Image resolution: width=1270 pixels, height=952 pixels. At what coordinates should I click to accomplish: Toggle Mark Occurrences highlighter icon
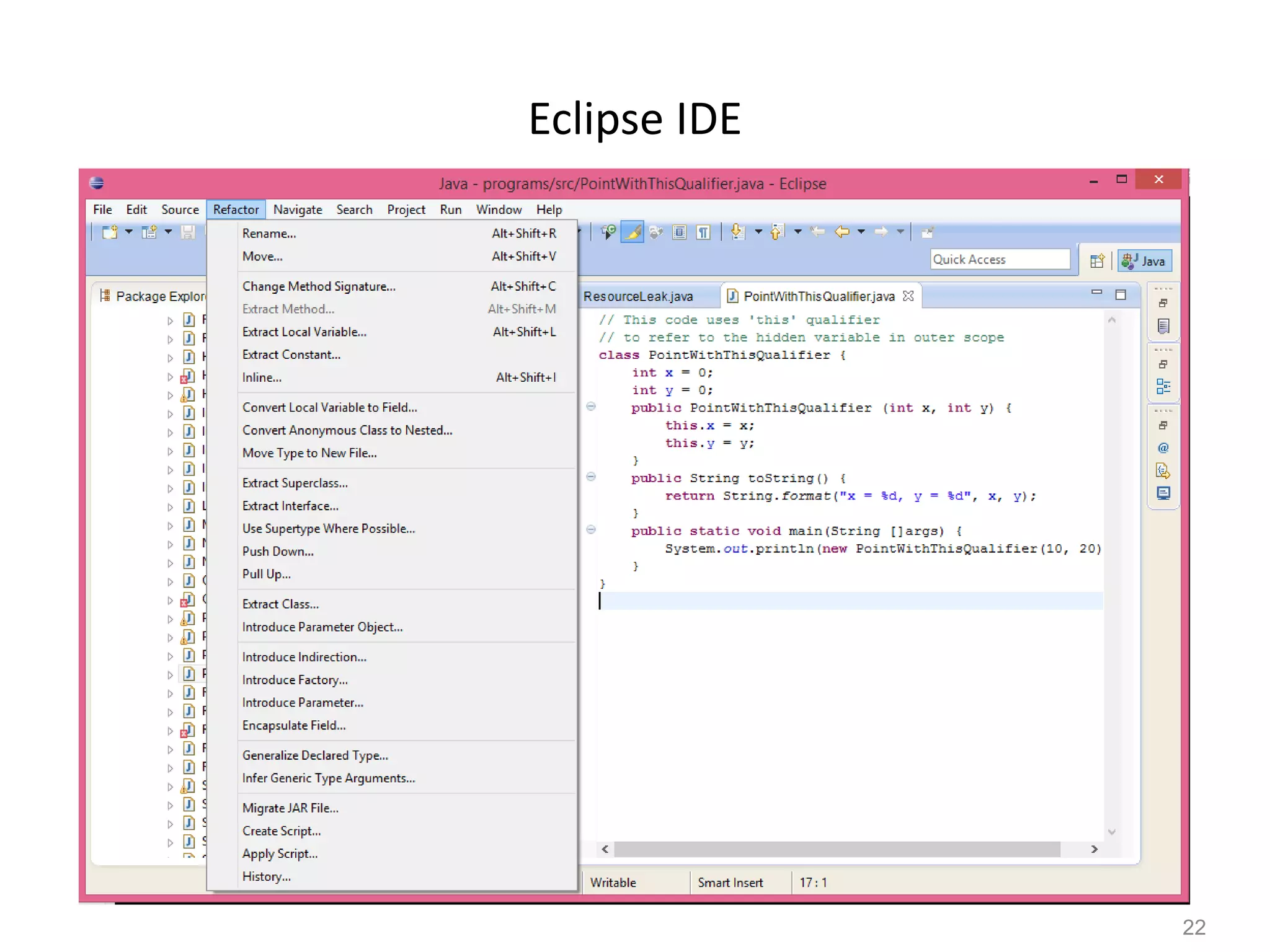click(632, 232)
